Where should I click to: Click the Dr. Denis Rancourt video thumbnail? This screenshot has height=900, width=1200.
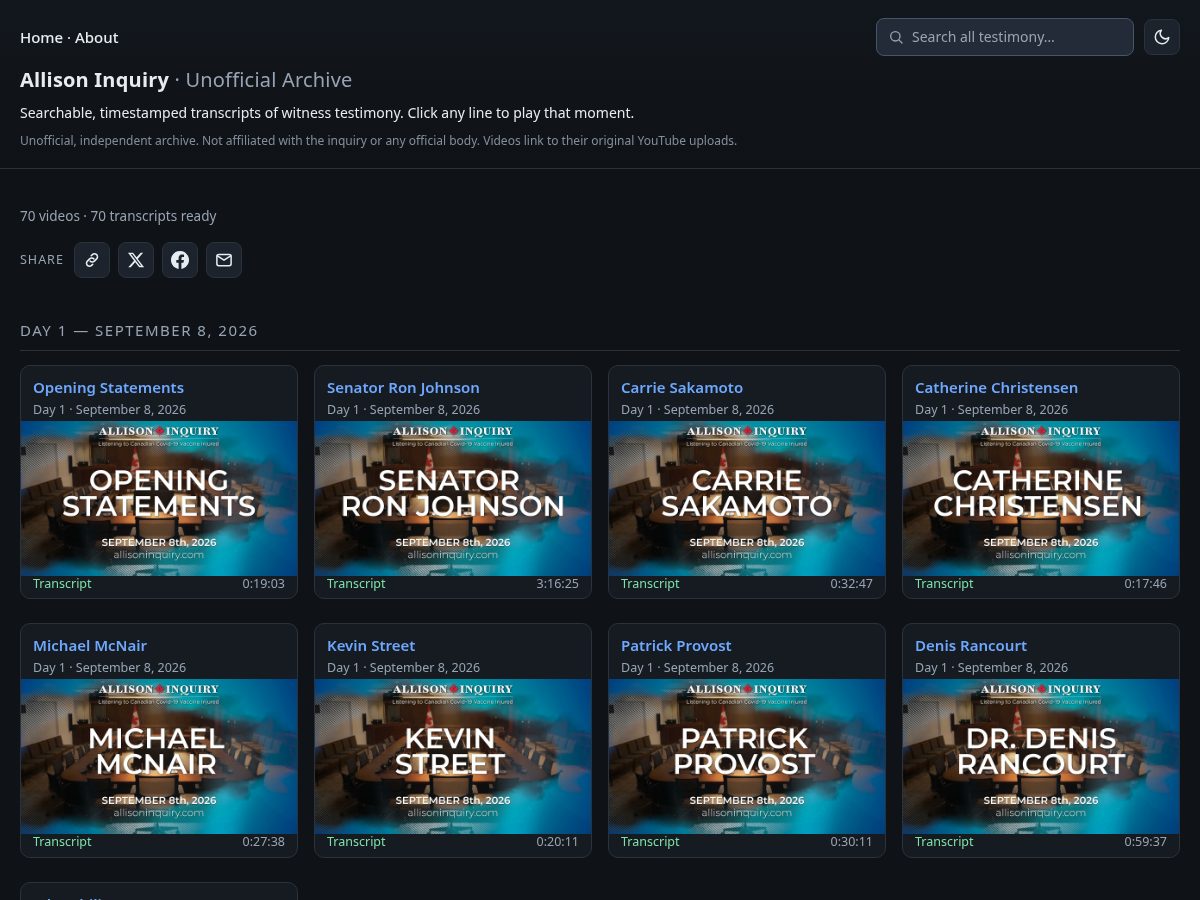[1041, 756]
